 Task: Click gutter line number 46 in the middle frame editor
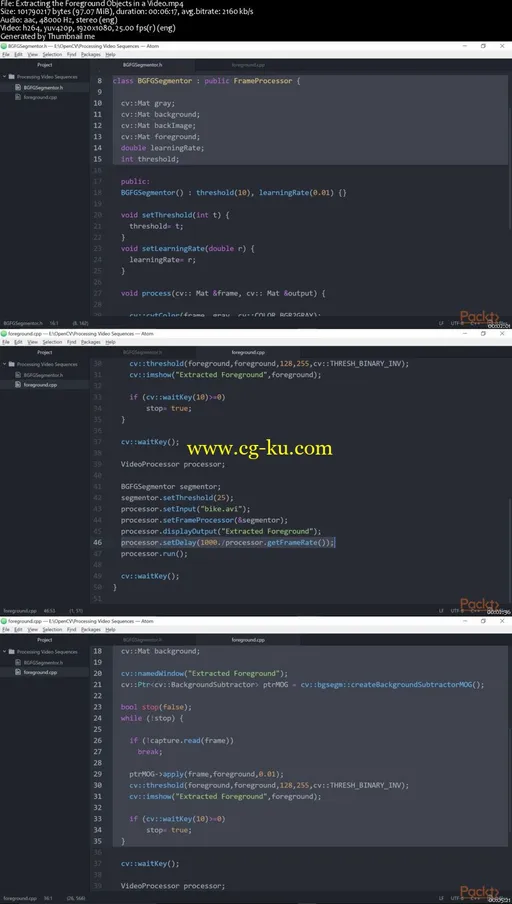pos(97,543)
